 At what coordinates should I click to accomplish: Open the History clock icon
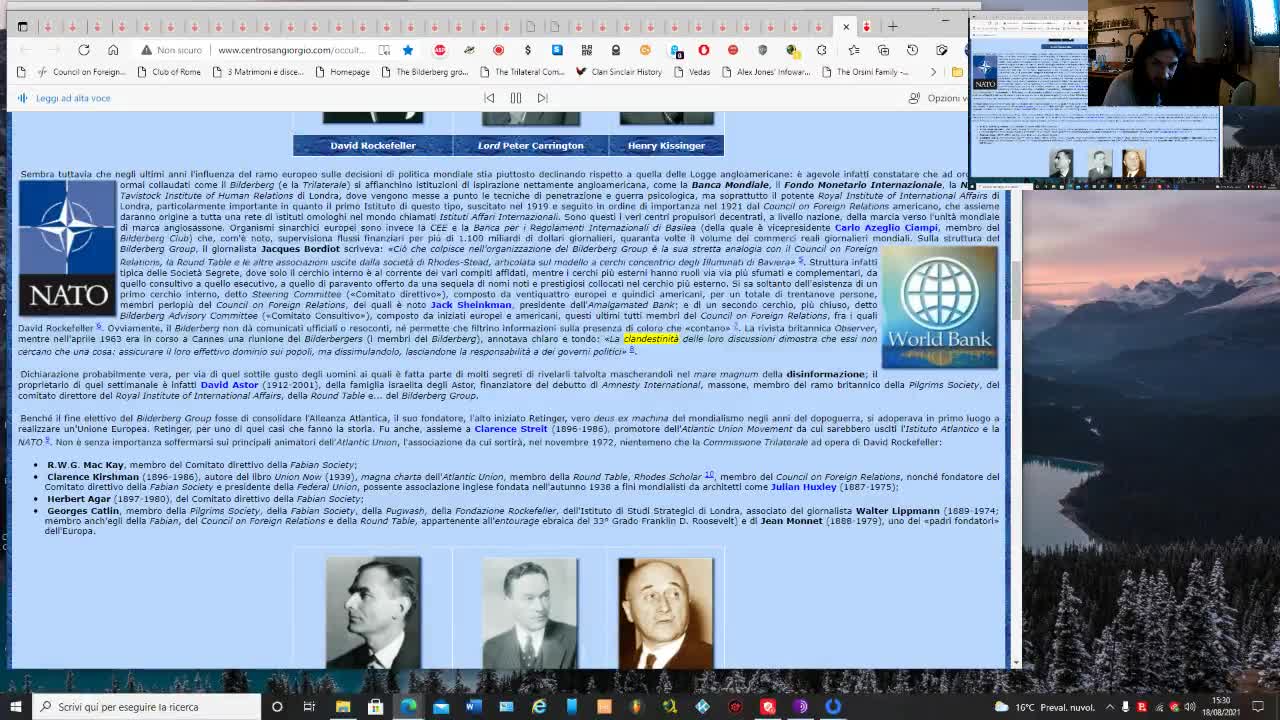pos(912,50)
